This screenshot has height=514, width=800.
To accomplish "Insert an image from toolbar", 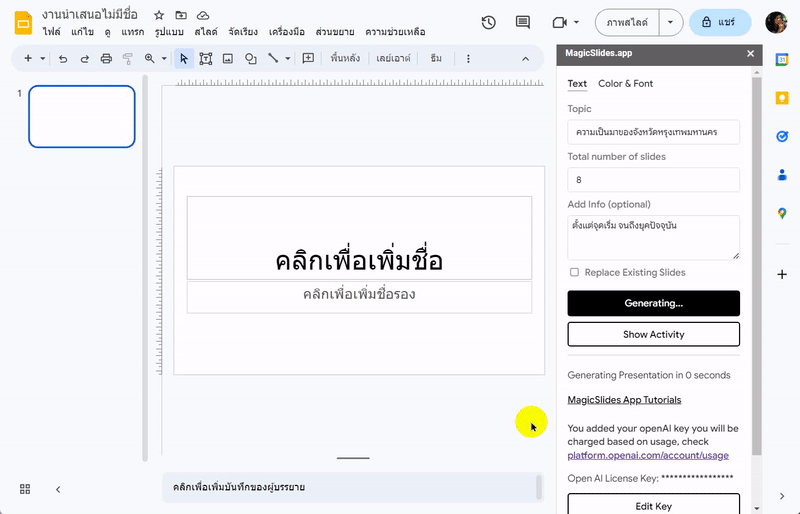I will 228,59.
